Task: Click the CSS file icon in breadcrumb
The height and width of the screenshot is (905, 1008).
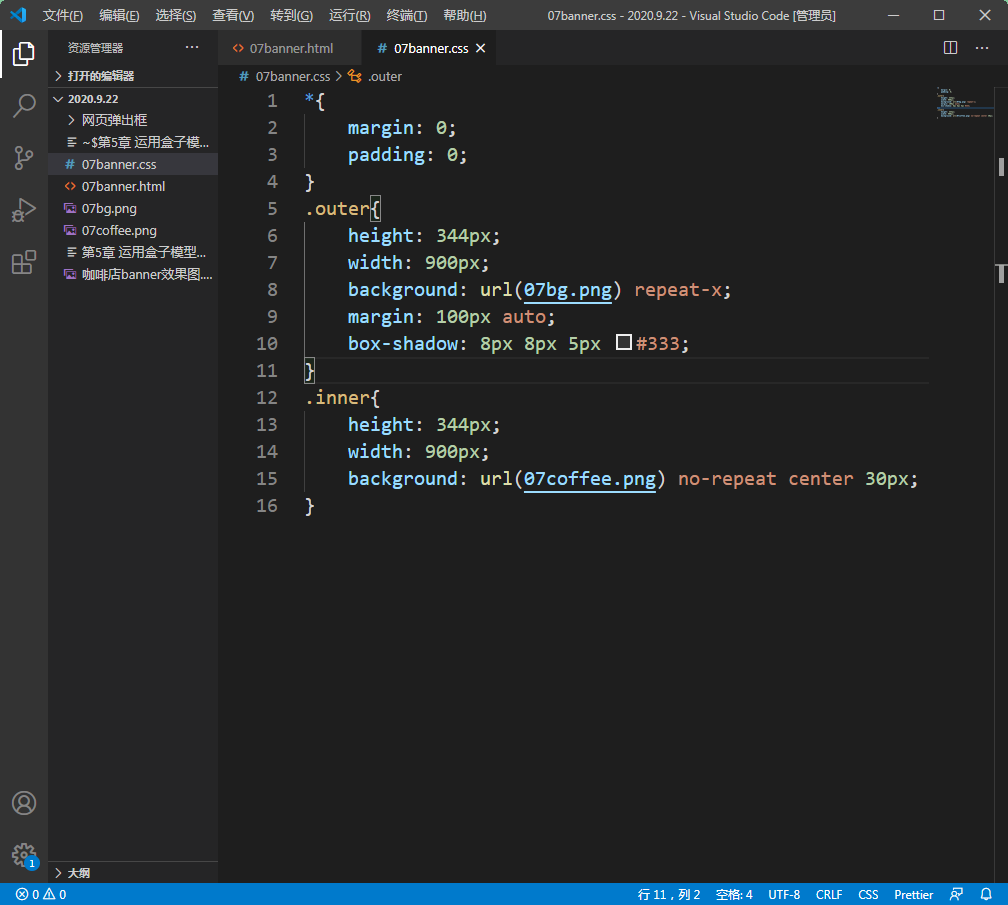Action: pos(244,76)
